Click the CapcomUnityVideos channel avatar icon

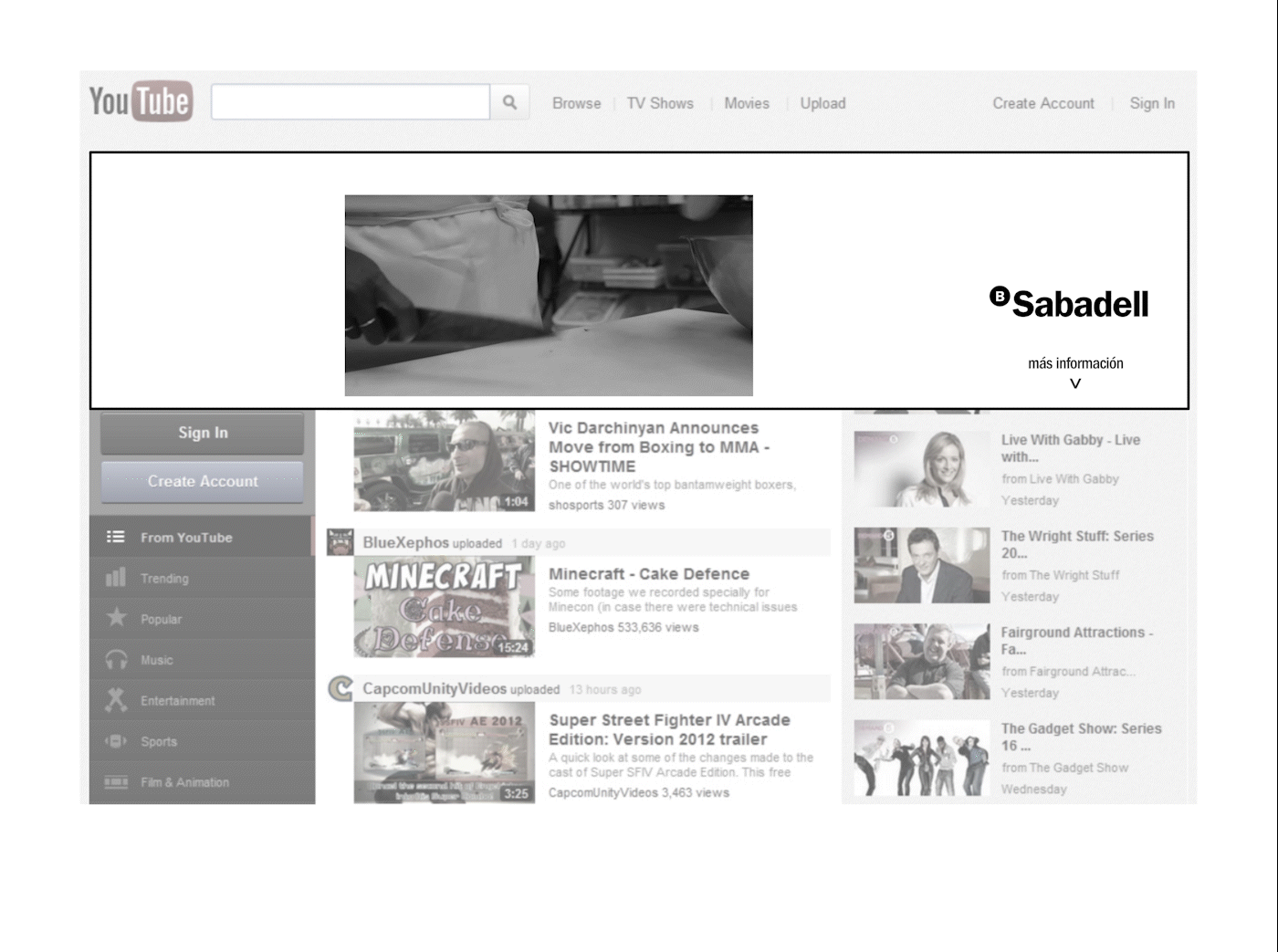(340, 688)
